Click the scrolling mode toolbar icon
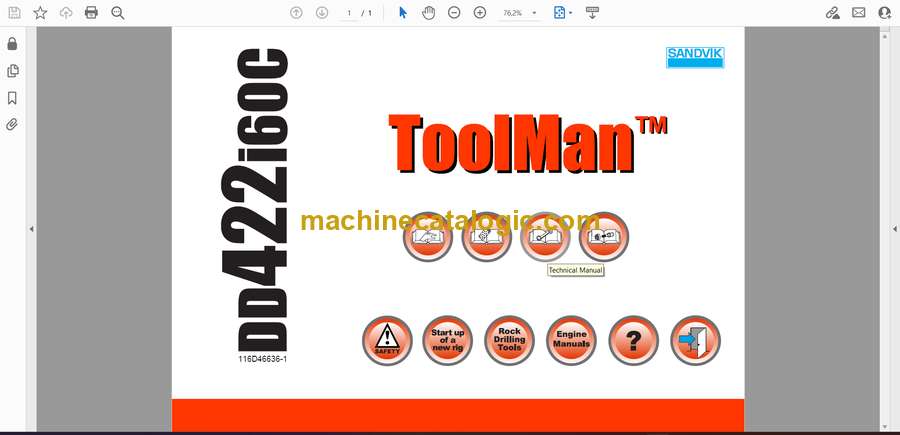The height and width of the screenshot is (435, 900). pyautogui.click(x=592, y=13)
